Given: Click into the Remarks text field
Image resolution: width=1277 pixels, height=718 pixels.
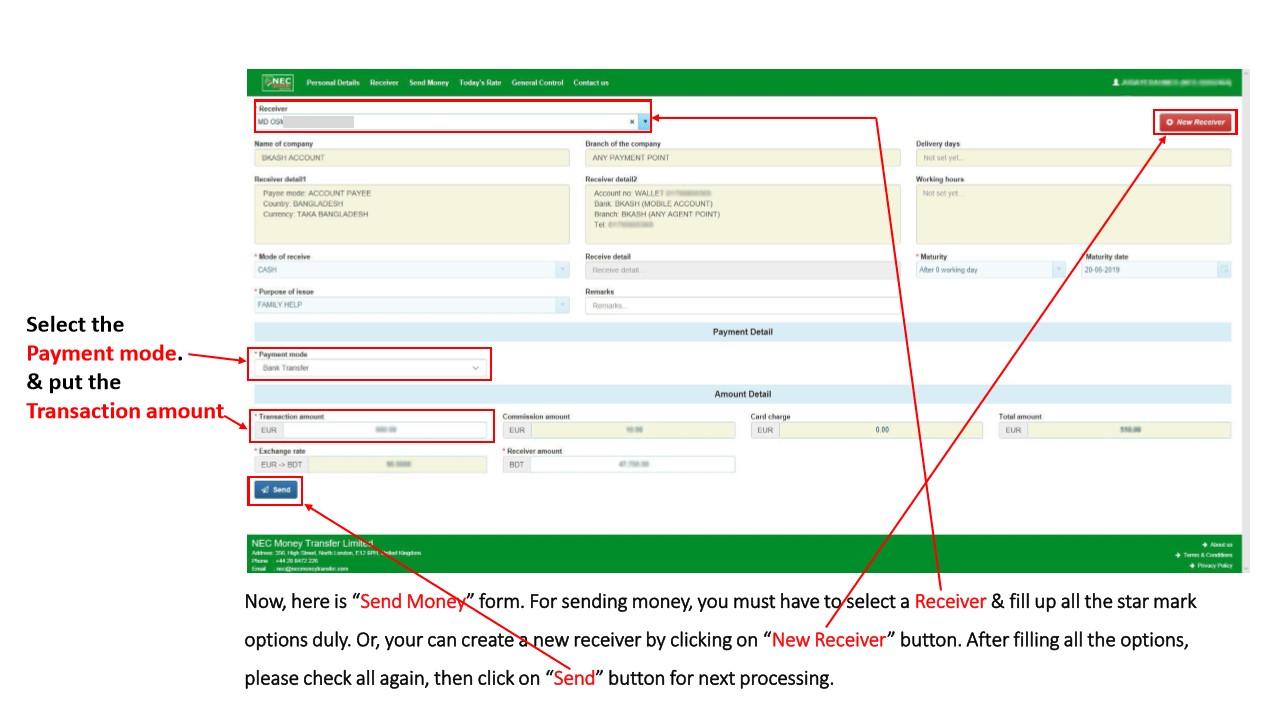Looking at the screenshot, I should point(741,306).
